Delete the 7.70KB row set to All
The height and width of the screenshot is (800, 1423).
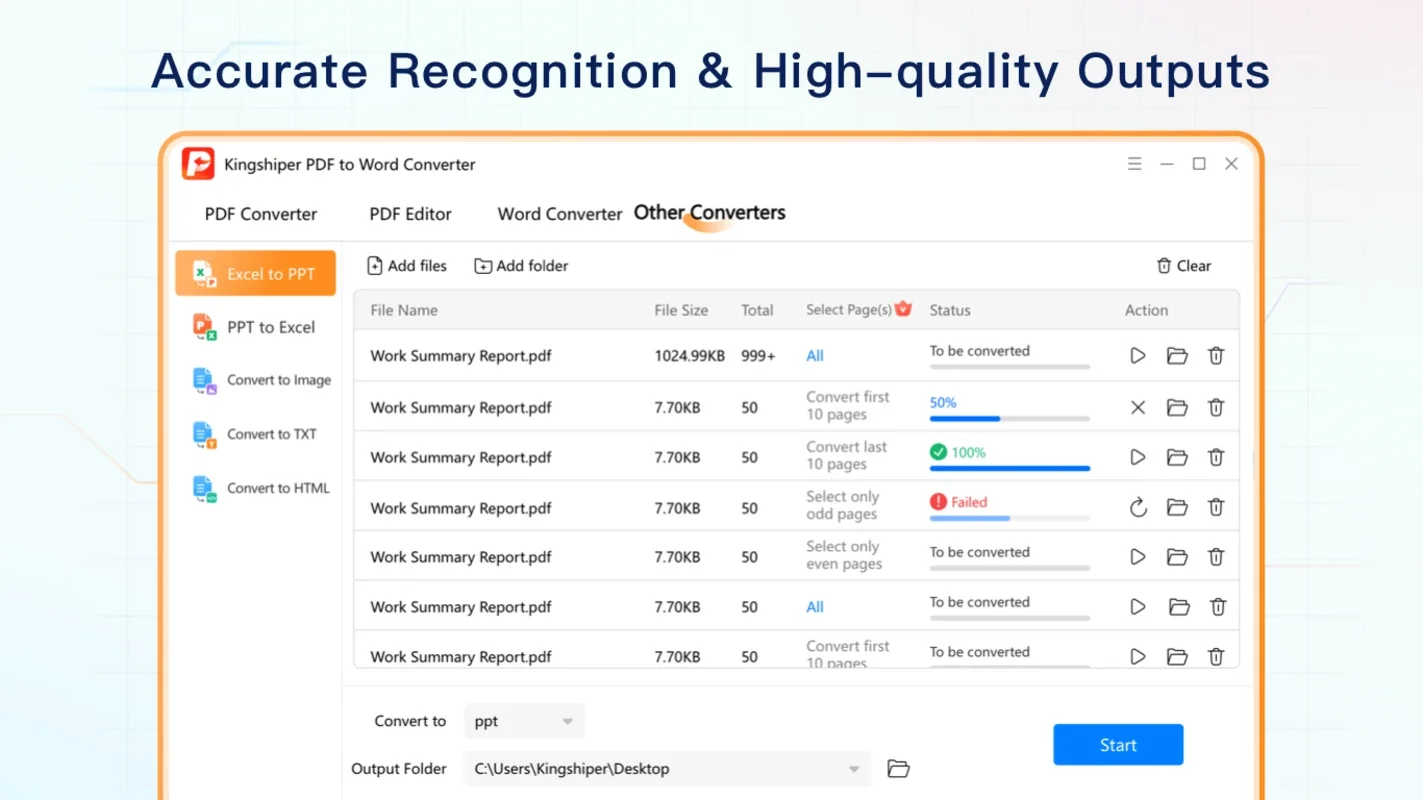1218,606
